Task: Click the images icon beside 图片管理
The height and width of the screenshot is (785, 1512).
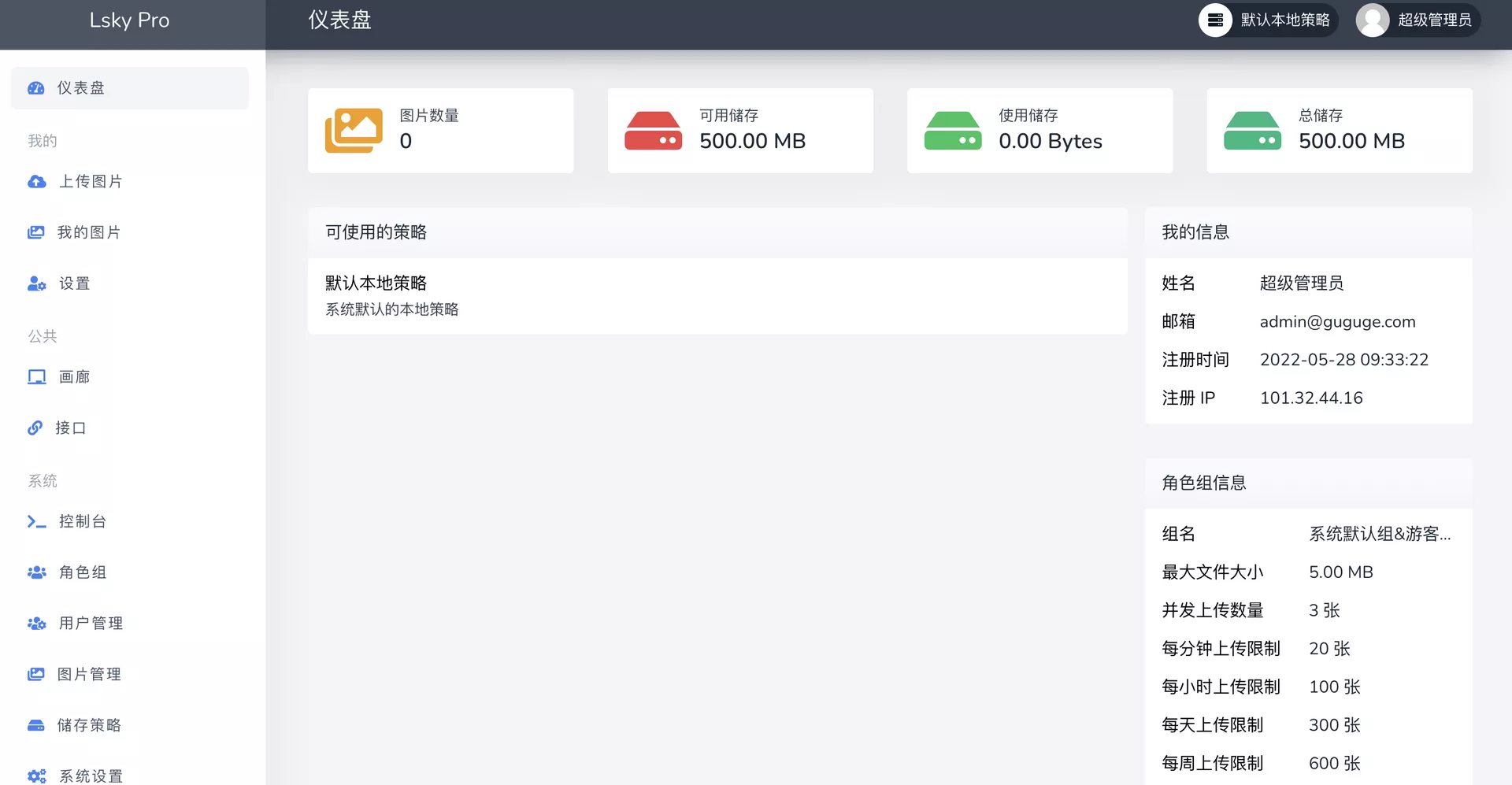Action: [x=36, y=674]
